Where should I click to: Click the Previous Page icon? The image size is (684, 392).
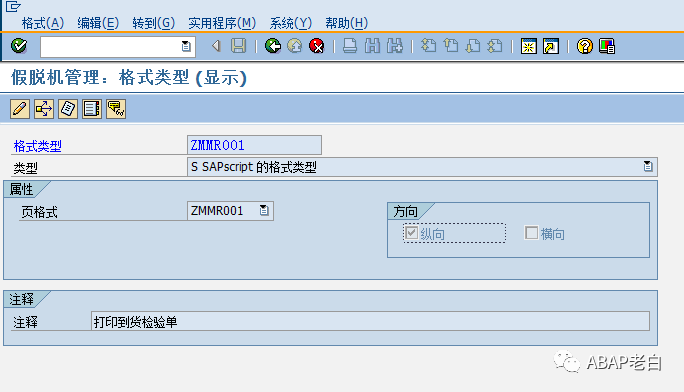pyautogui.click(x=451, y=46)
